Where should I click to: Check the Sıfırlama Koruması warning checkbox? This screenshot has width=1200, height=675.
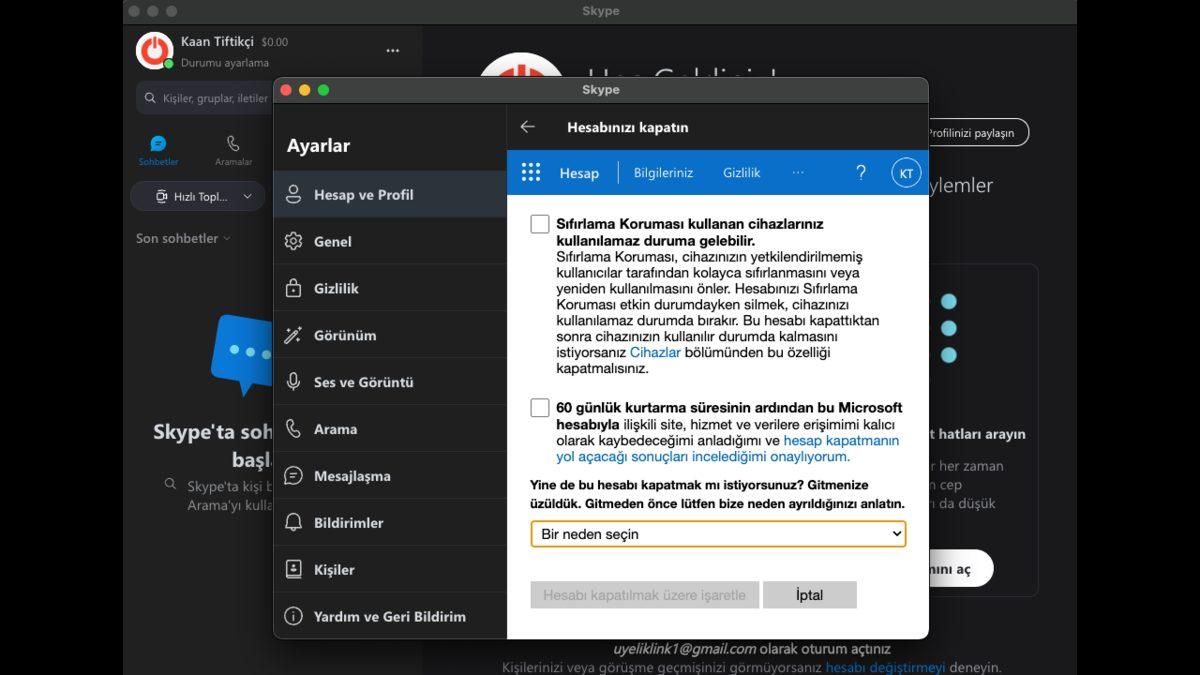[538, 223]
